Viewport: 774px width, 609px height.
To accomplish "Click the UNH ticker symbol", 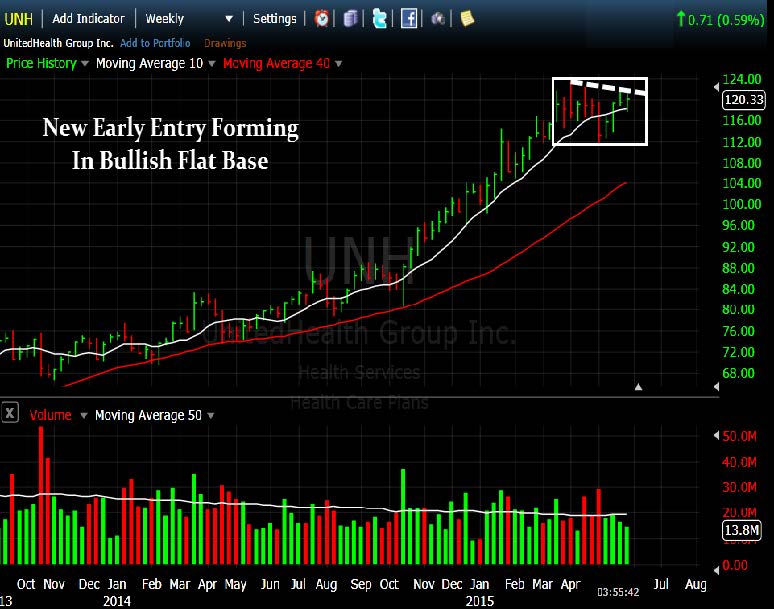I will pos(18,19).
